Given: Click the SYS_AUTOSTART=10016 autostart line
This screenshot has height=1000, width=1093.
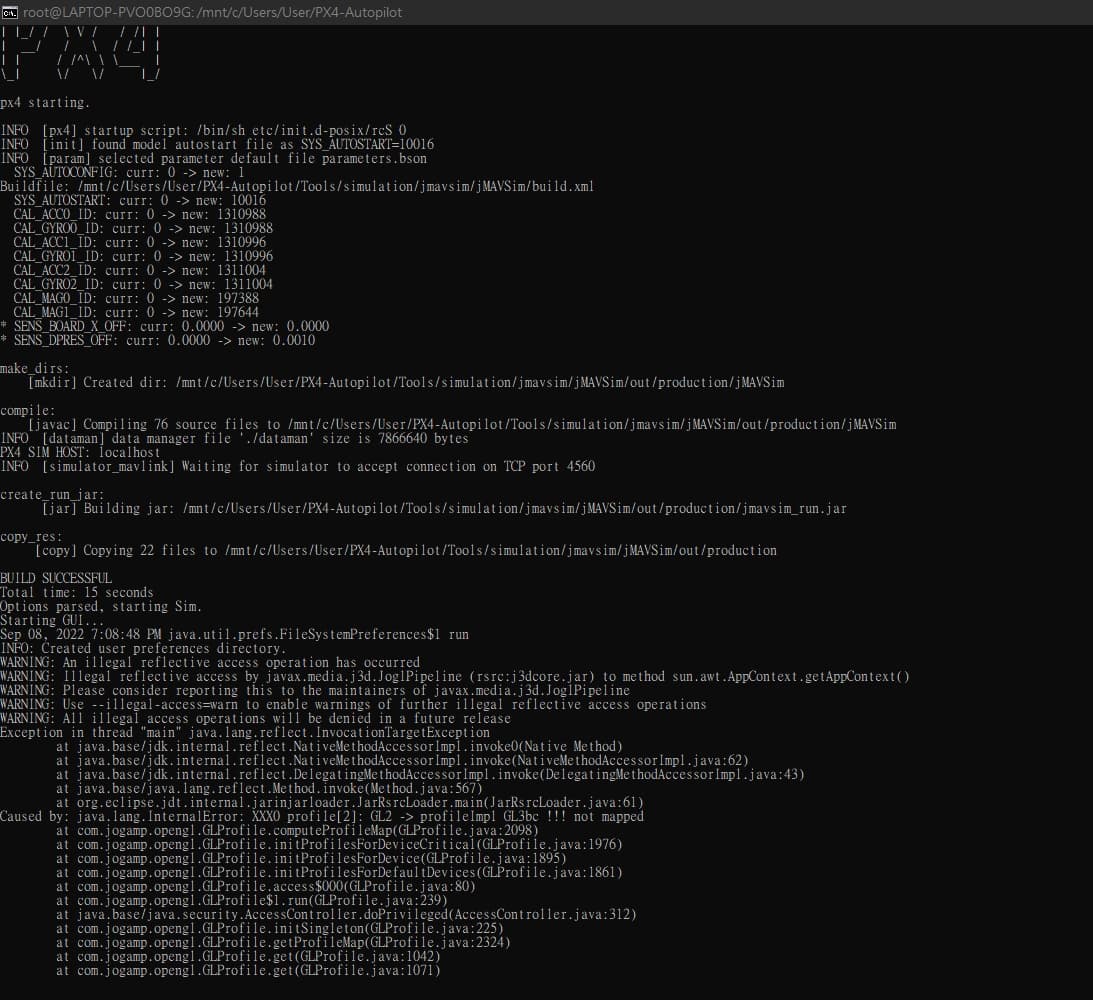Looking at the screenshot, I should pyautogui.click(x=217, y=145).
